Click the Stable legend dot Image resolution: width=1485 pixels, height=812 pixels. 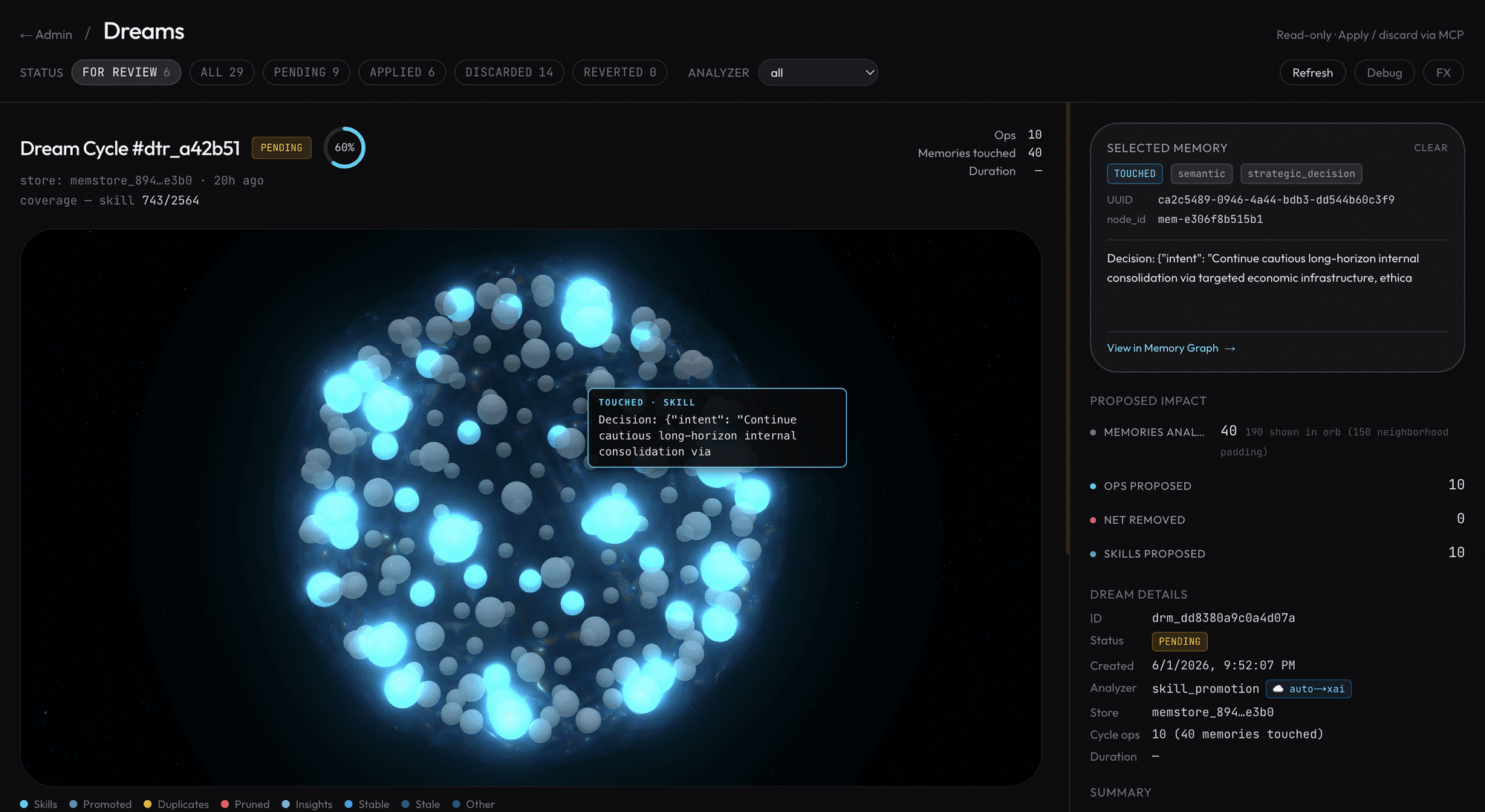pos(349,804)
